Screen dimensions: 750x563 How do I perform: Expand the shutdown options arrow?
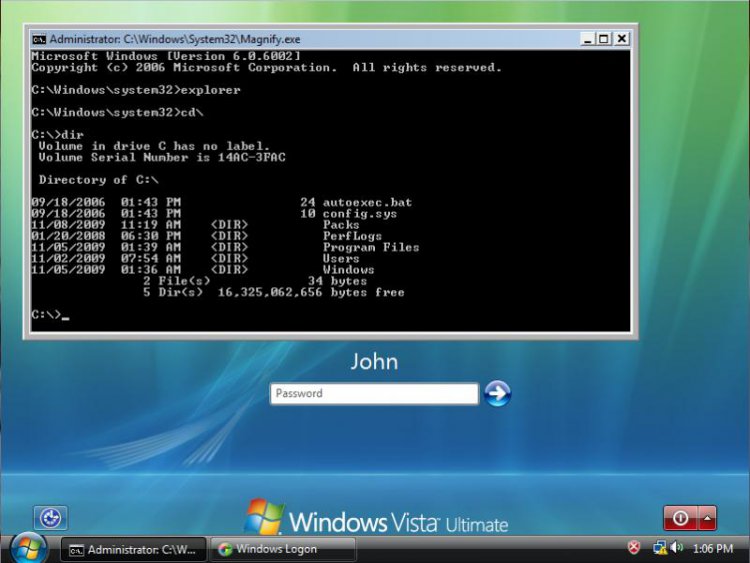(707, 518)
